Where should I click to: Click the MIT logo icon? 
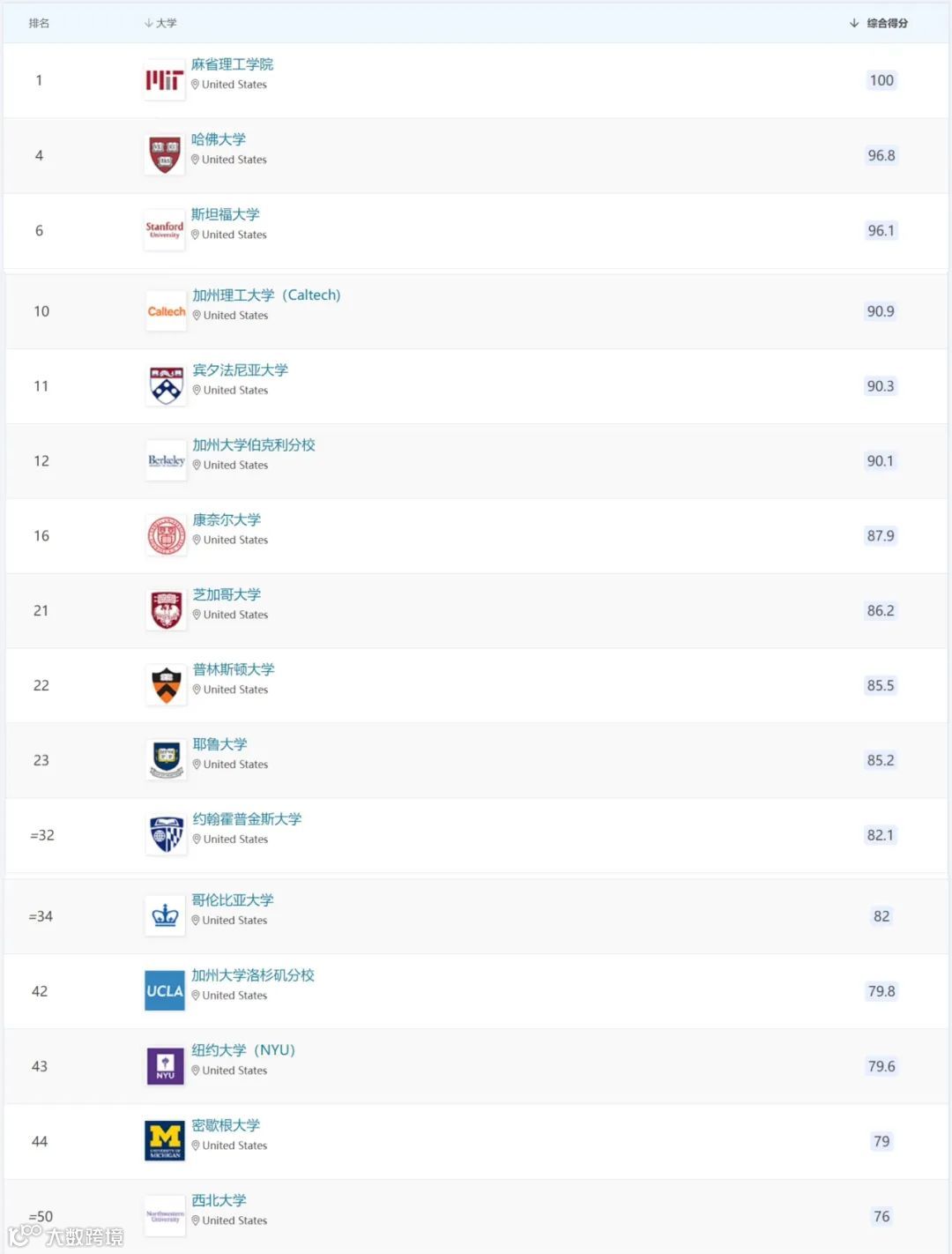click(x=165, y=81)
